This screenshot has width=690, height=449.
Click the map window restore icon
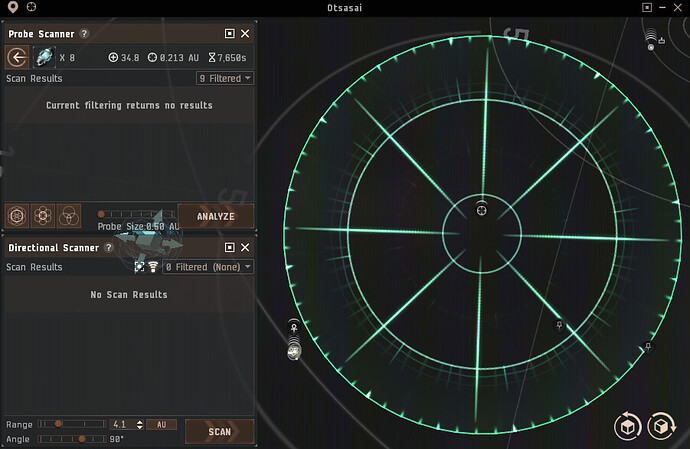click(x=647, y=7)
